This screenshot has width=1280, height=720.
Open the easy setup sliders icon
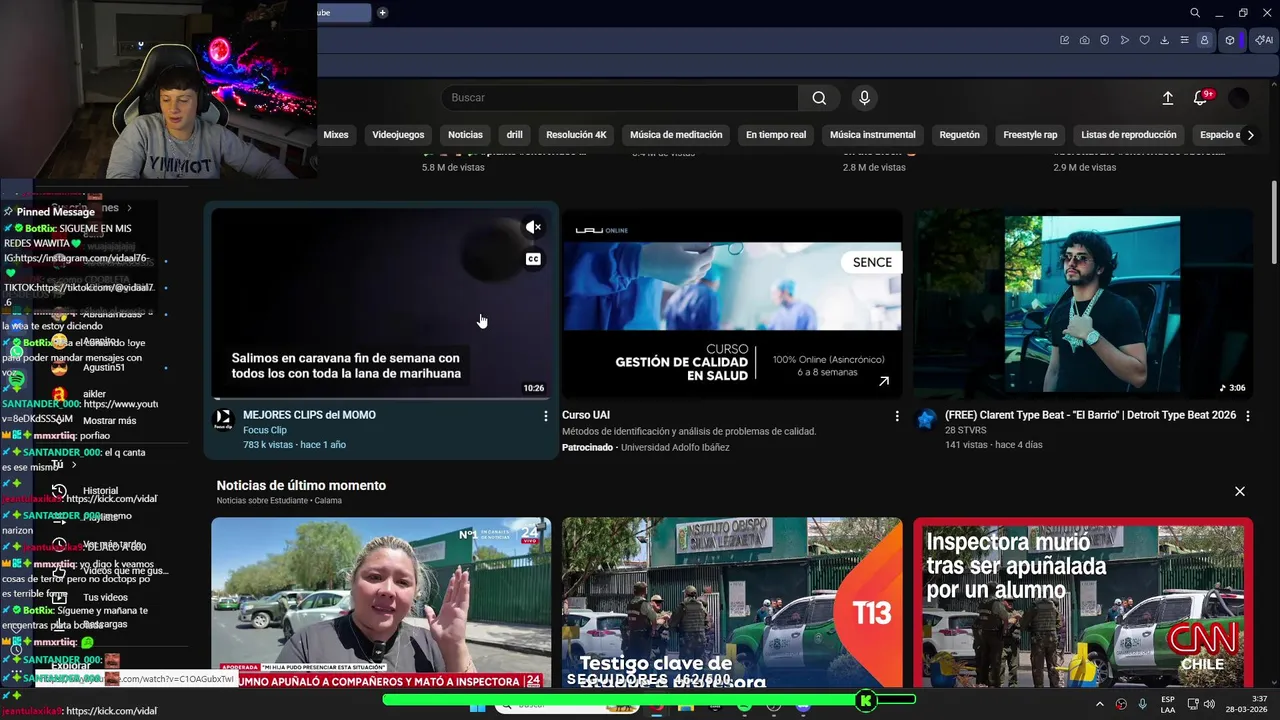pyautogui.click(x=1185, y=40)
